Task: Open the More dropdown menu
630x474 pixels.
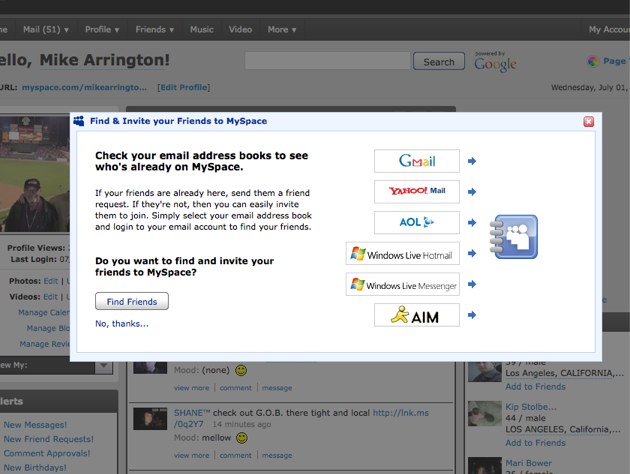Action: 282,29
